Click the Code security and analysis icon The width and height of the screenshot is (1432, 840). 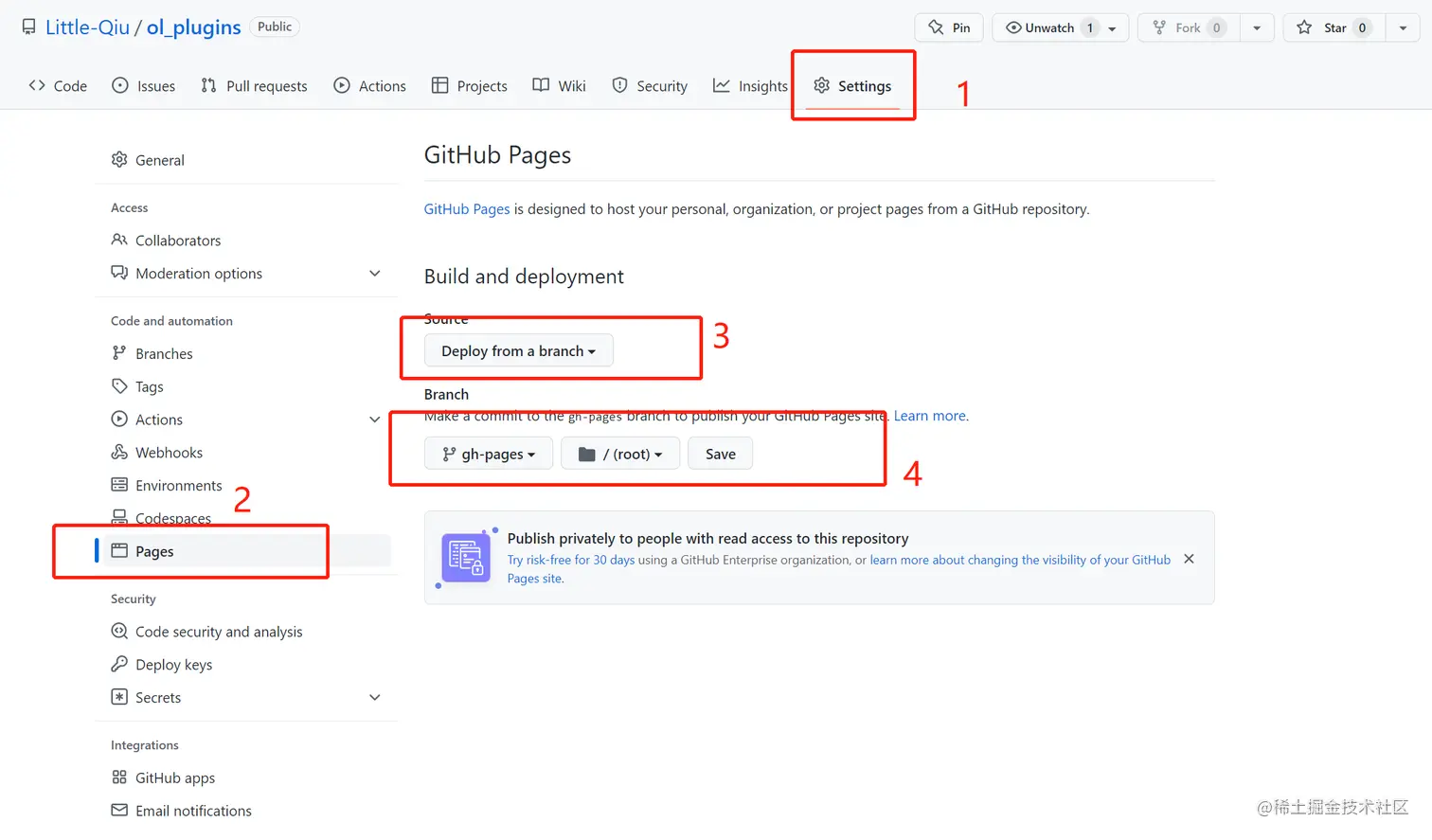(x=119, y=631)
